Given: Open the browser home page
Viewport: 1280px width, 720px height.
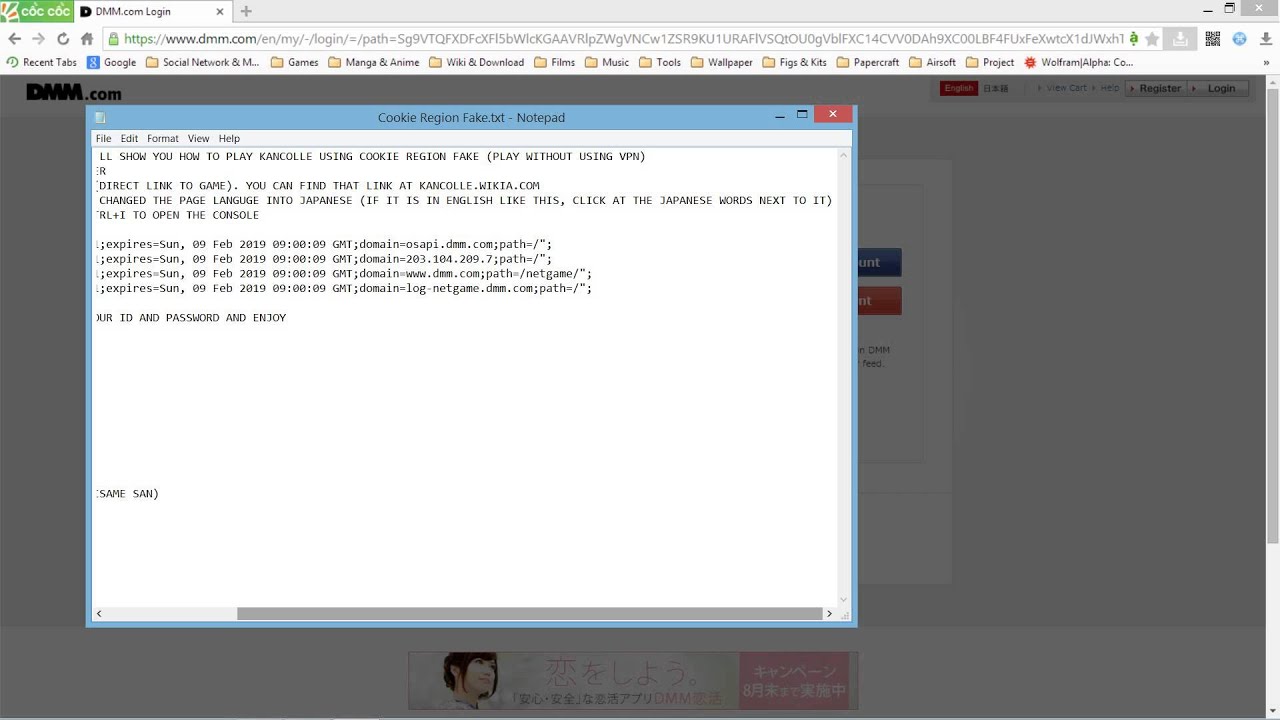Looking at the screenshot, I should click(x=87, y=39).
